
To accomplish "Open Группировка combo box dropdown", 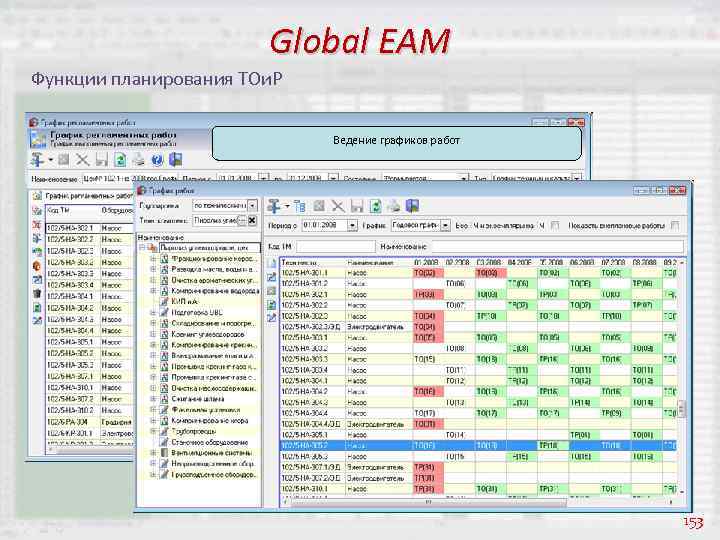I will point(252,205).
